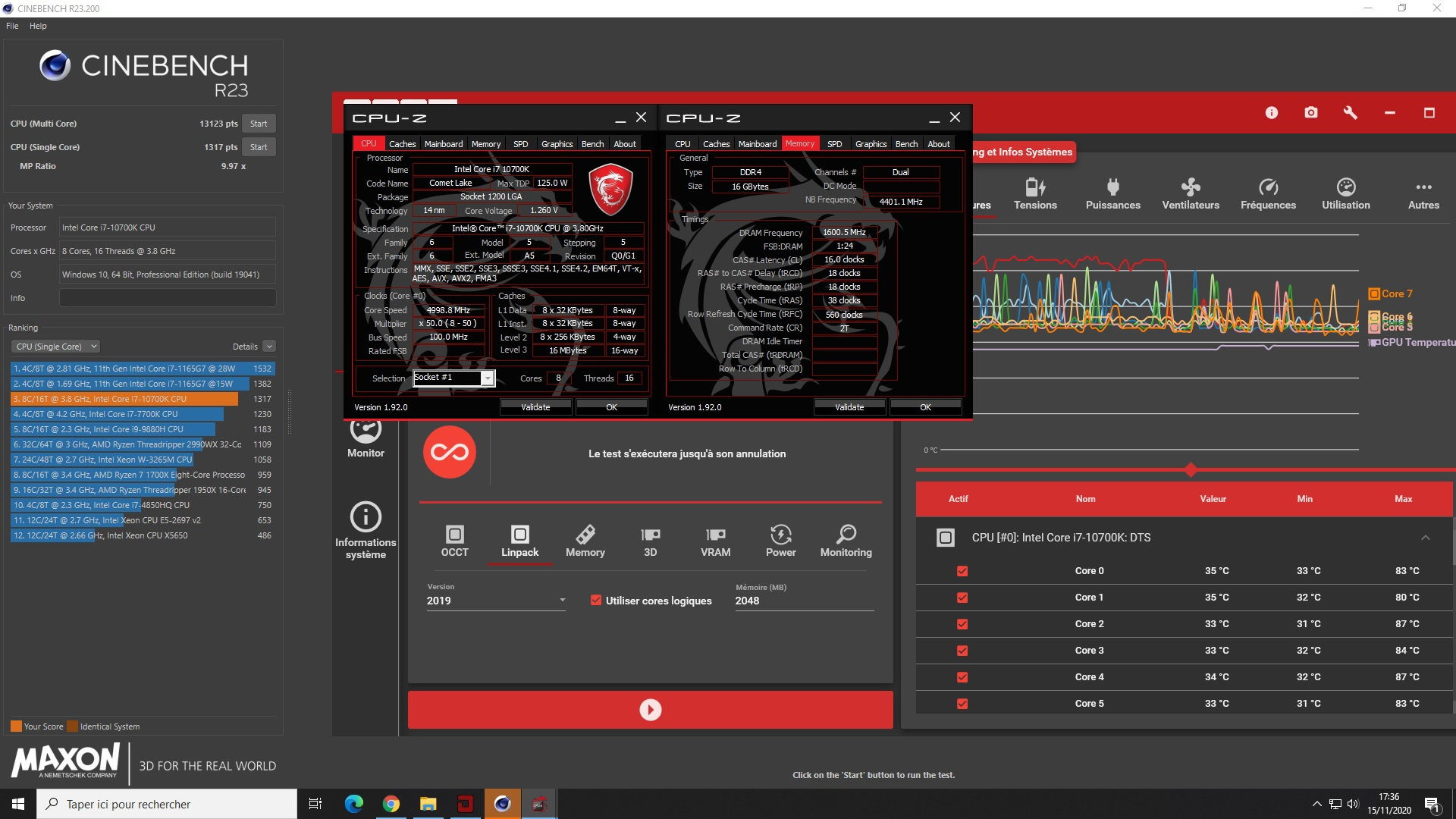Click the OCCT camera screenshot icon
The image size is (1456, 819).
click(1310, 112)
